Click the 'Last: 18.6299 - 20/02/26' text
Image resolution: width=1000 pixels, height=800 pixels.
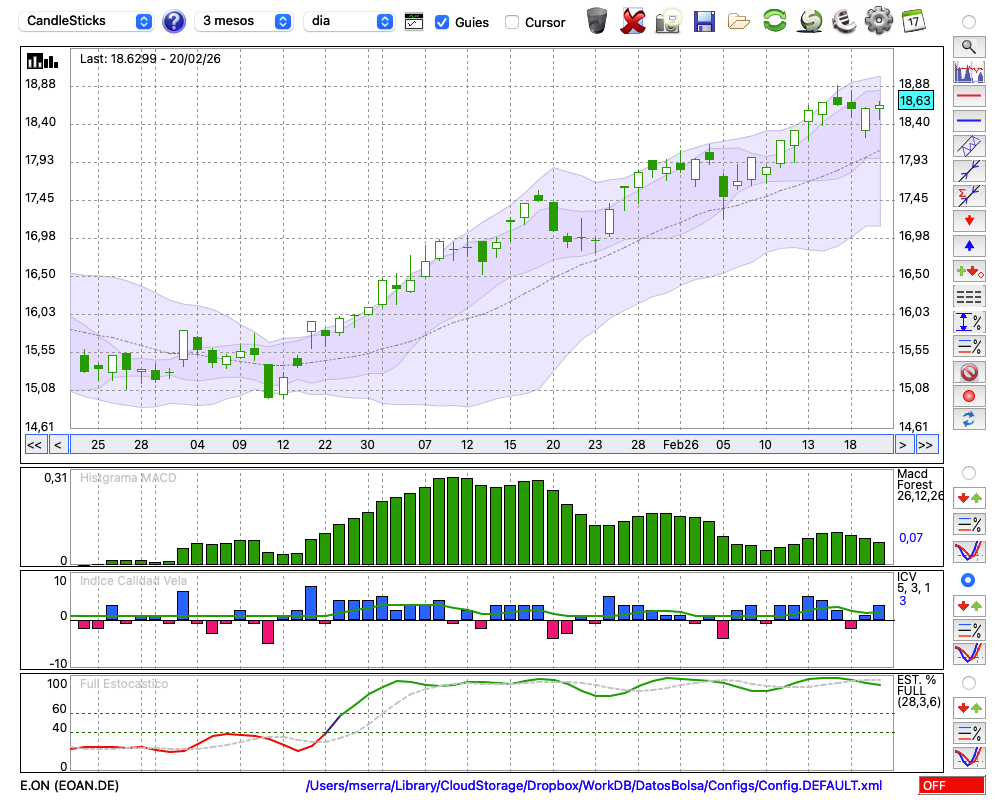(x=150, y=59)
